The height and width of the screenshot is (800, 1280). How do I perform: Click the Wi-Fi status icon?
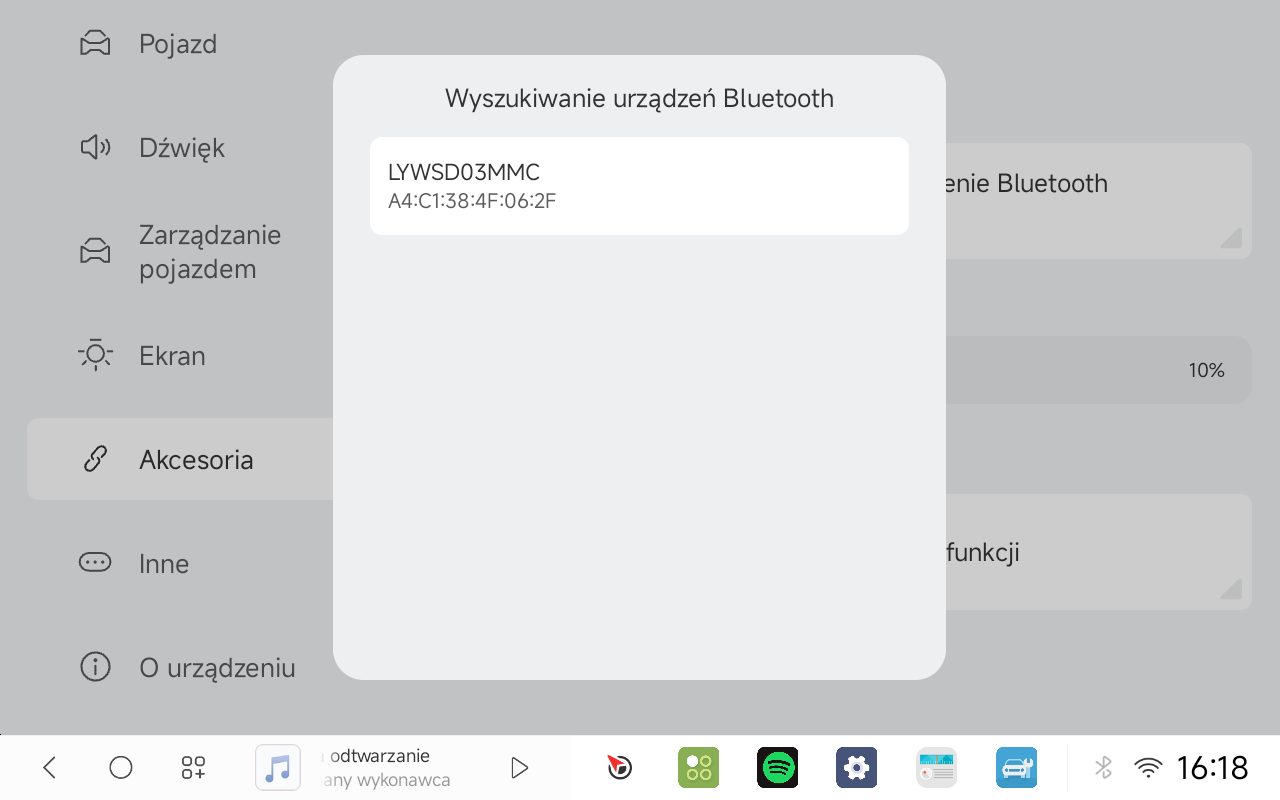click(x=1149, y=768)
